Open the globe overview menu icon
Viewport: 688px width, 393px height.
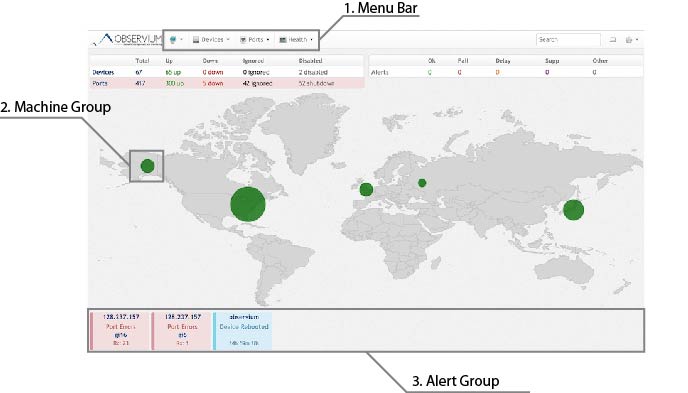click(x=173, y=40)
